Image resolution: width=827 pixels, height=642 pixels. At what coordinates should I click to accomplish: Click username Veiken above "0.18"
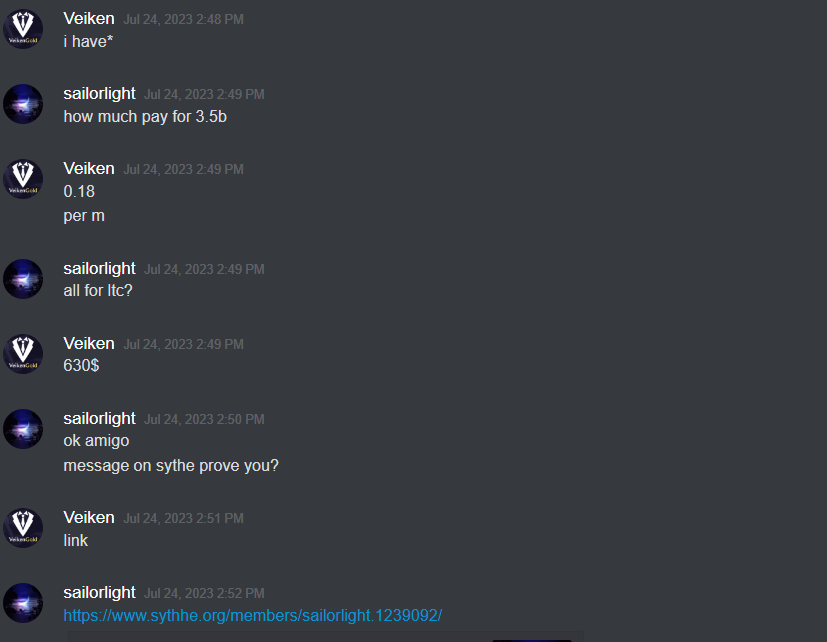[89, 168]
